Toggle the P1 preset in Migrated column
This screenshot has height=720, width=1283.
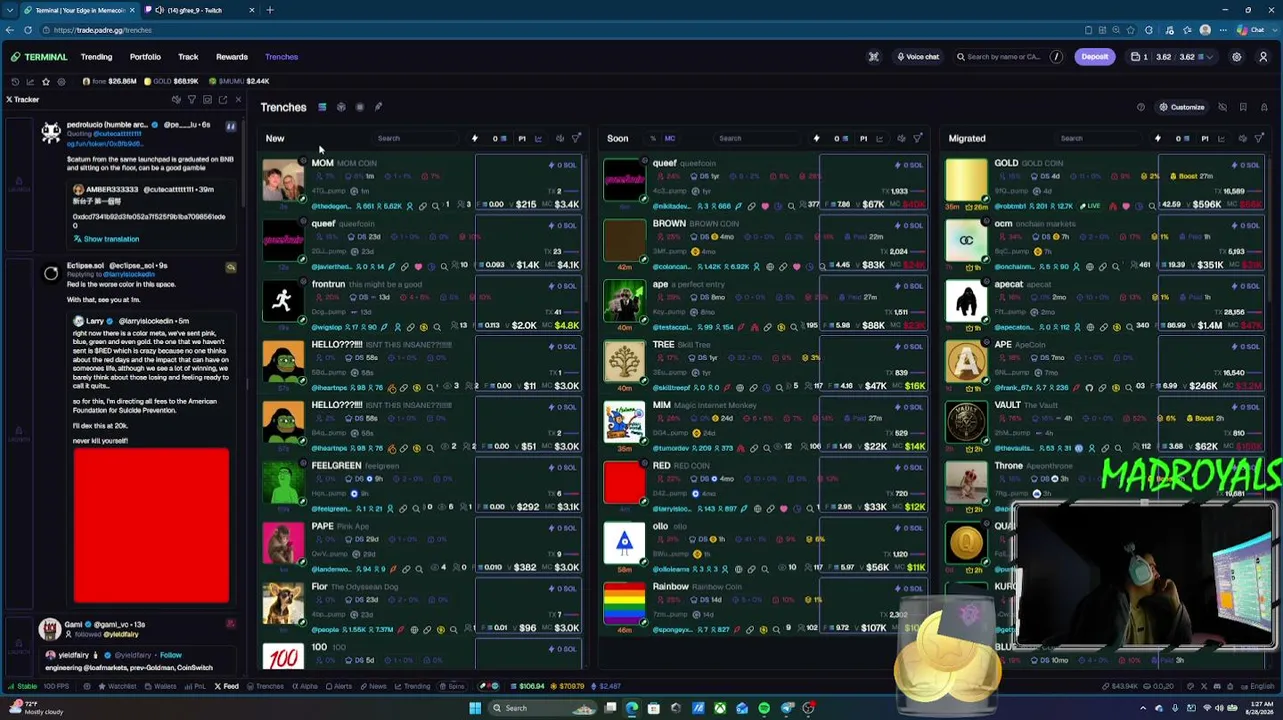(x=1205, y=139)
